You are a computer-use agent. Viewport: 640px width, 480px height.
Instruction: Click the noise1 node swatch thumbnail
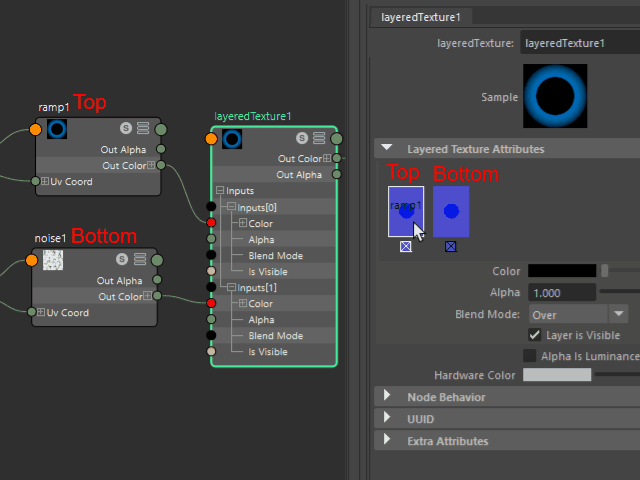point(55,260)
